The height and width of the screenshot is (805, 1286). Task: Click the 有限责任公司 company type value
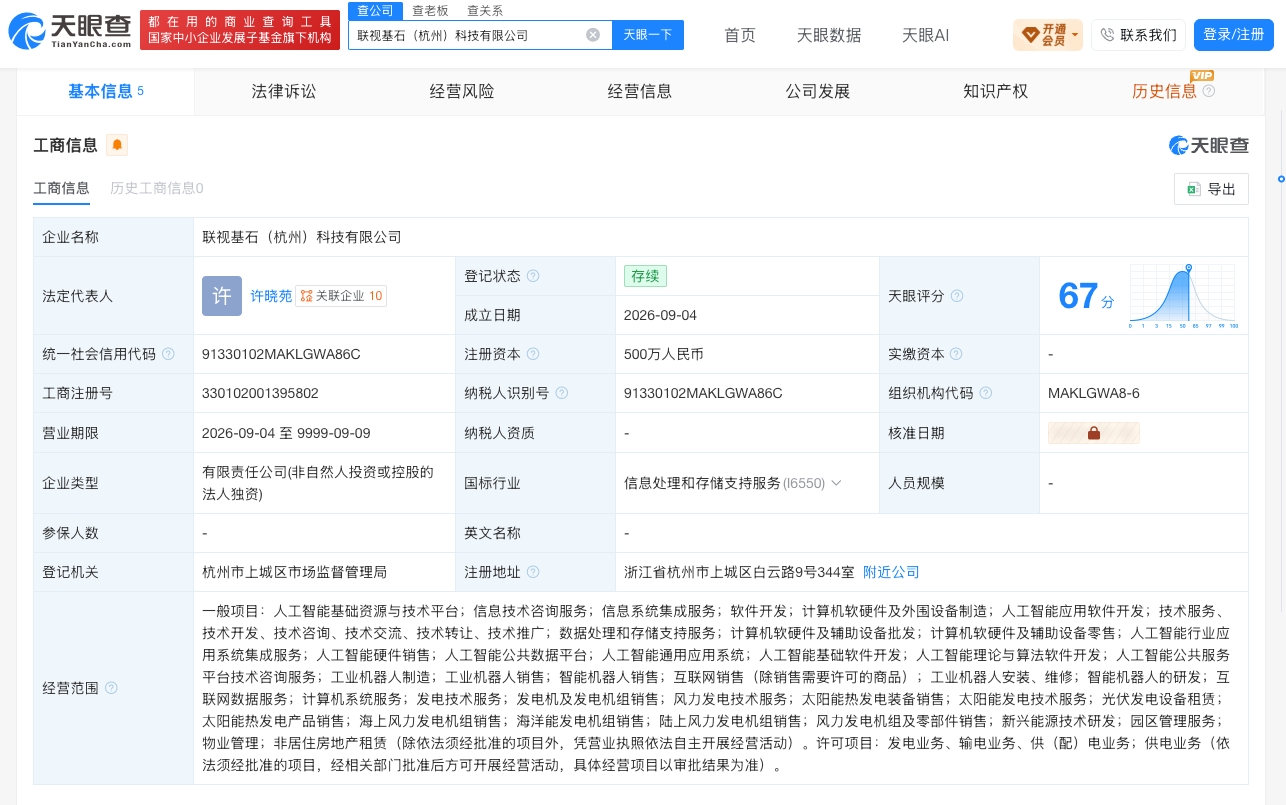318,483
